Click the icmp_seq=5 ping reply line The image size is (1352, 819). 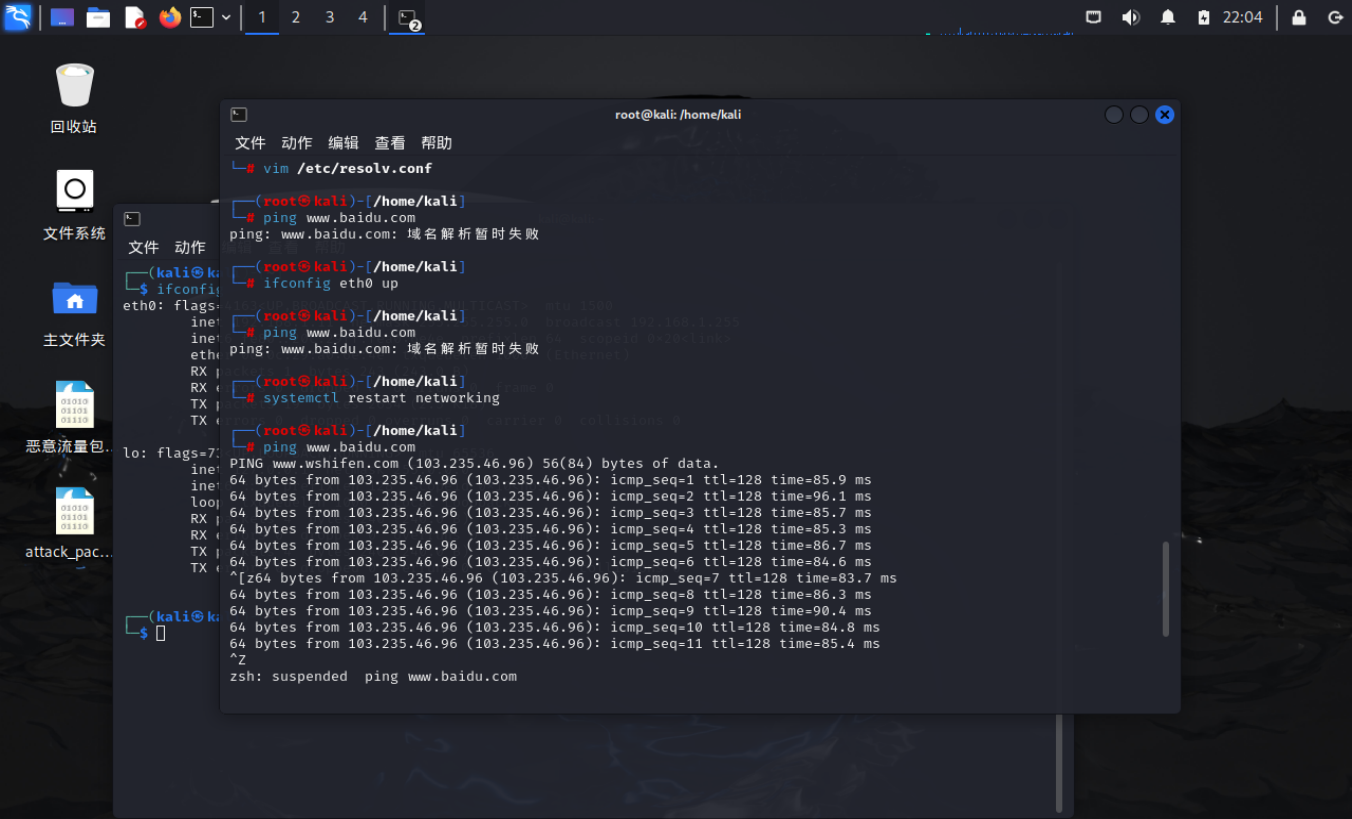(550, 545)
